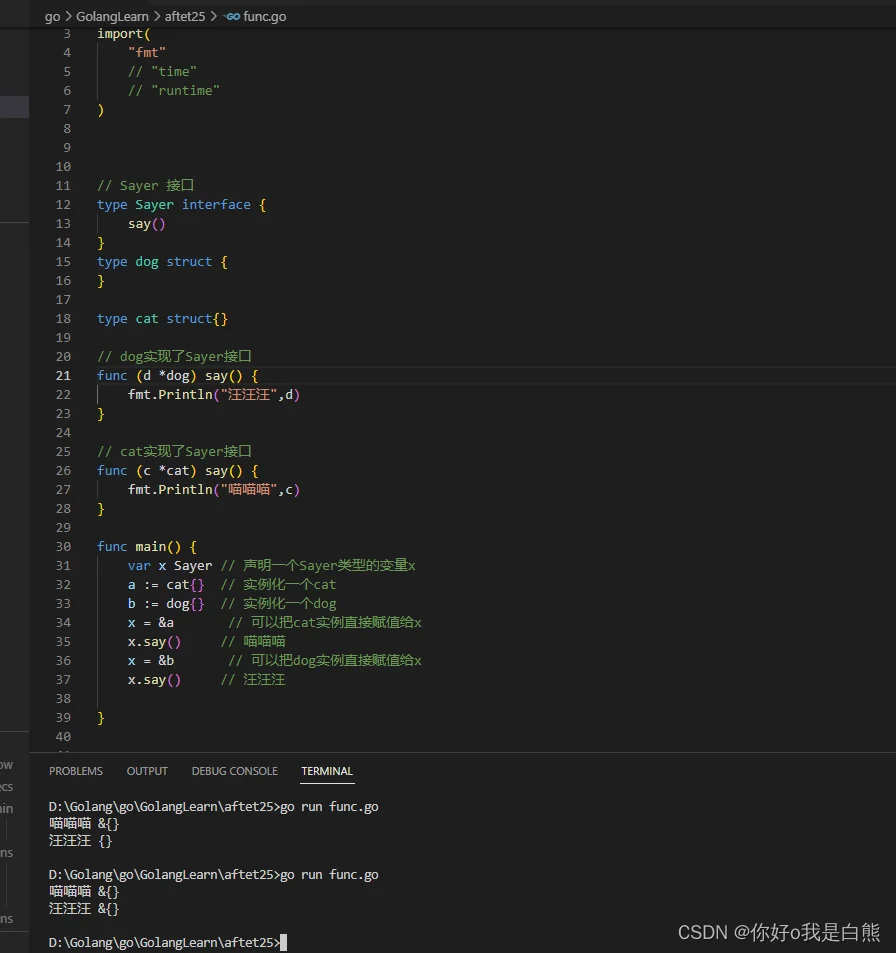The image size is (896, 953).
Task: Click terminal output '汪汪汪 {}'
Action: (x=81, y=841)
